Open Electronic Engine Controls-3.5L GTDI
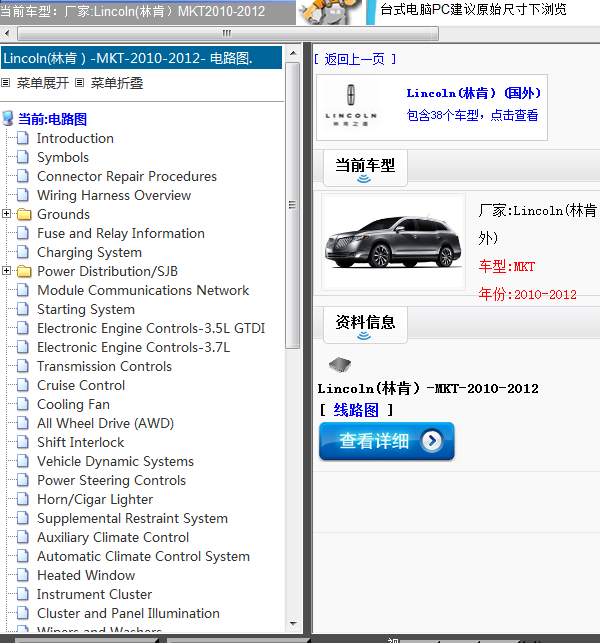The height and width of the screenshot is (643, 600). pyautogui.click(x=151, y=328)
